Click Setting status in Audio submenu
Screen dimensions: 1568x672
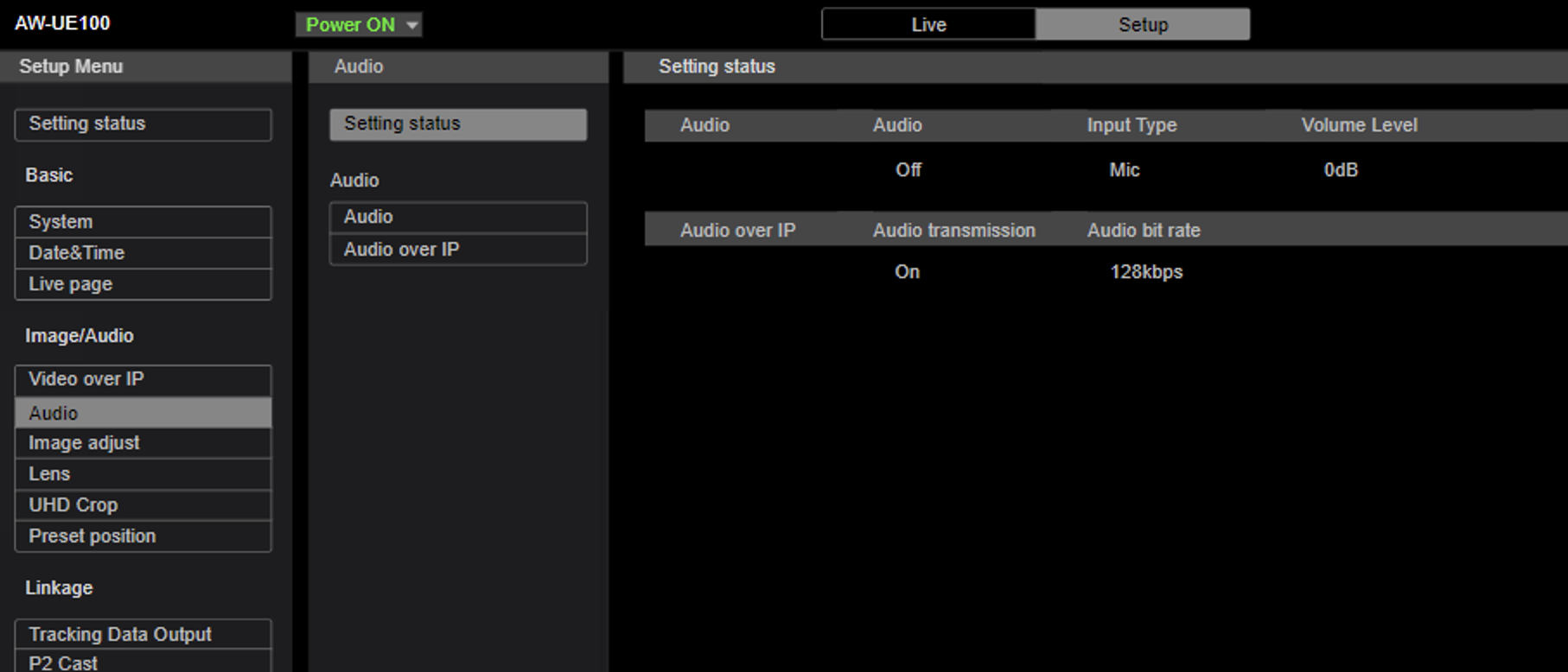pos(458,124)
